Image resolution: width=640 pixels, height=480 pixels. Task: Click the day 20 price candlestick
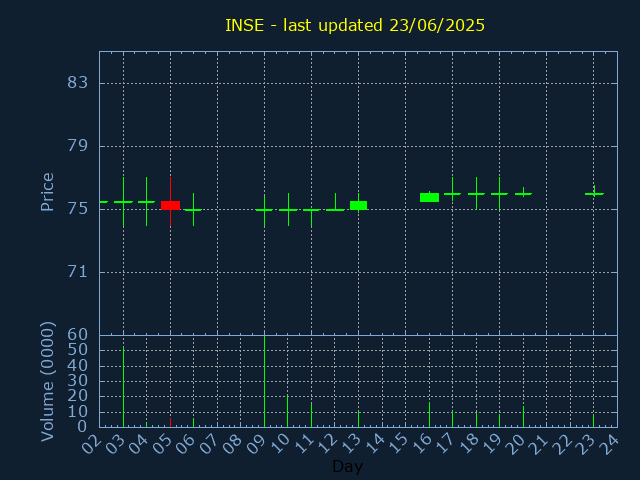(523, 194)
